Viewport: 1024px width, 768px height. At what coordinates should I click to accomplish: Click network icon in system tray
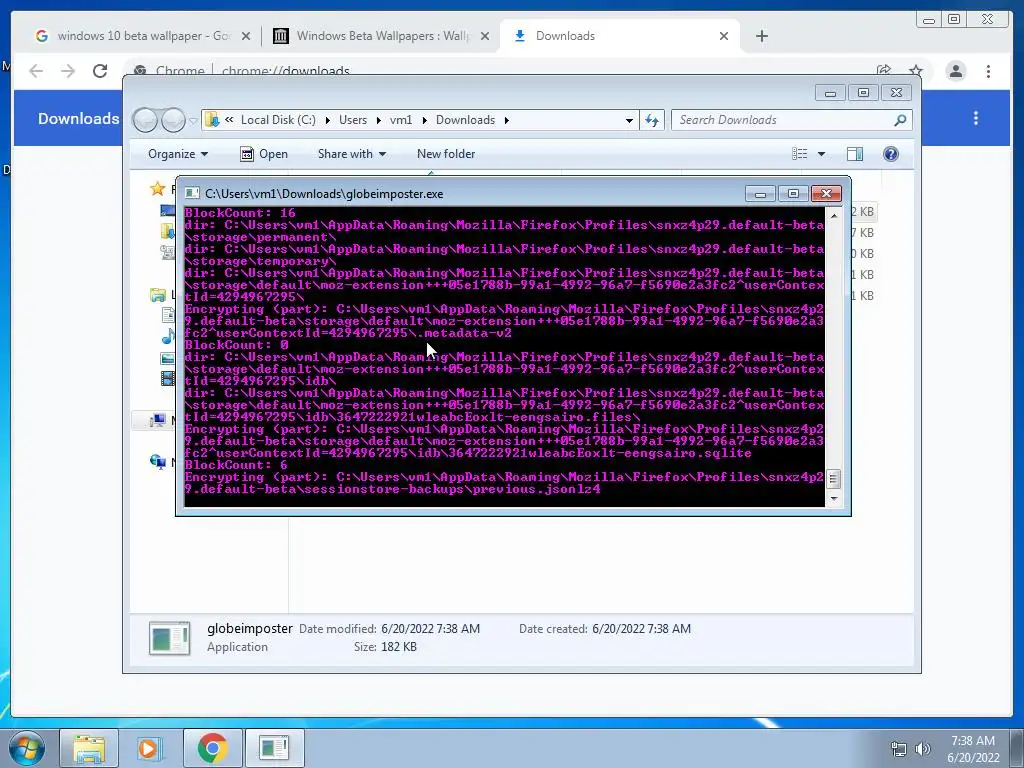click(899, 749)
